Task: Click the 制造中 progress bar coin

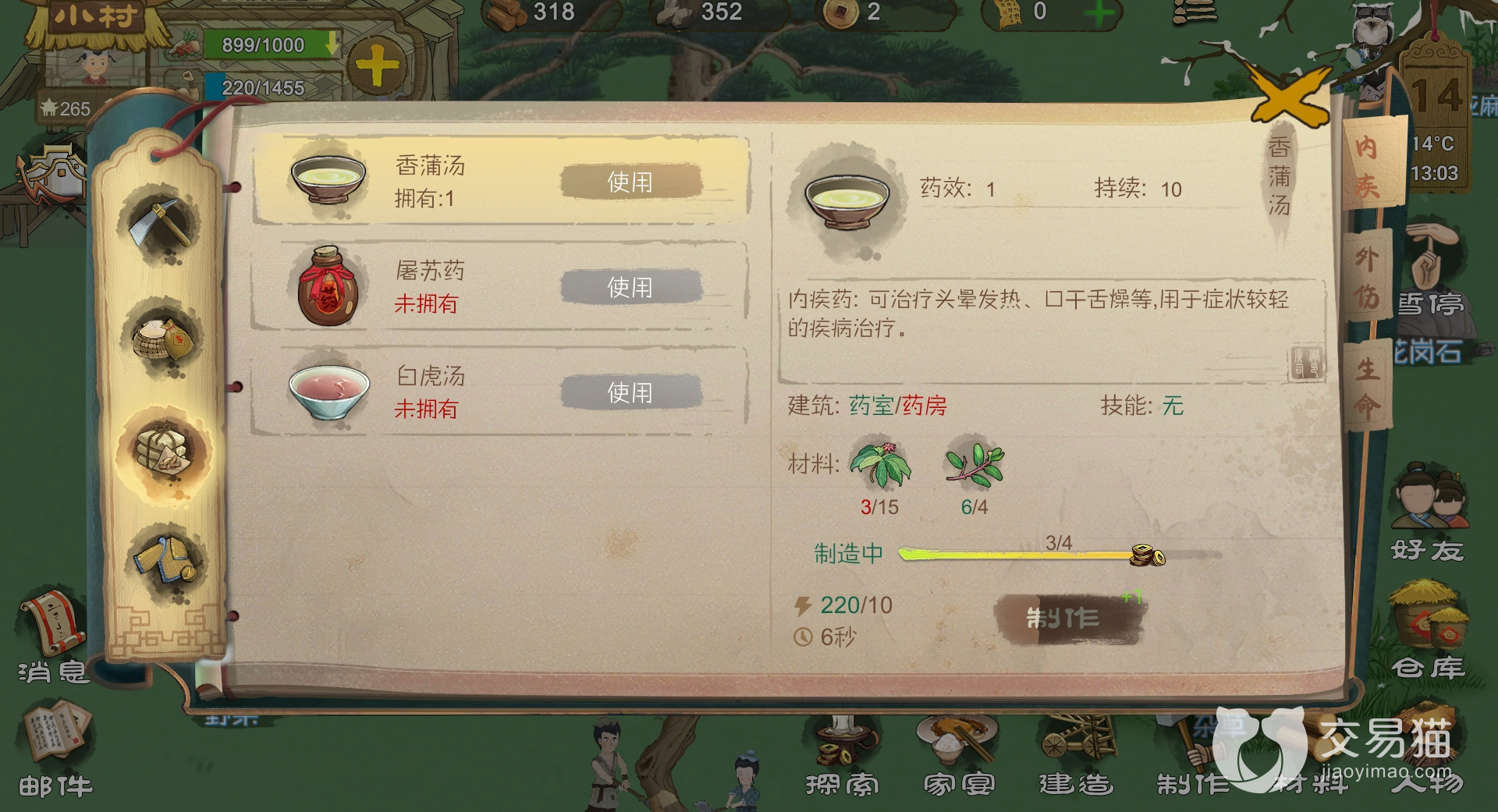Action: tap(1147, 555)
